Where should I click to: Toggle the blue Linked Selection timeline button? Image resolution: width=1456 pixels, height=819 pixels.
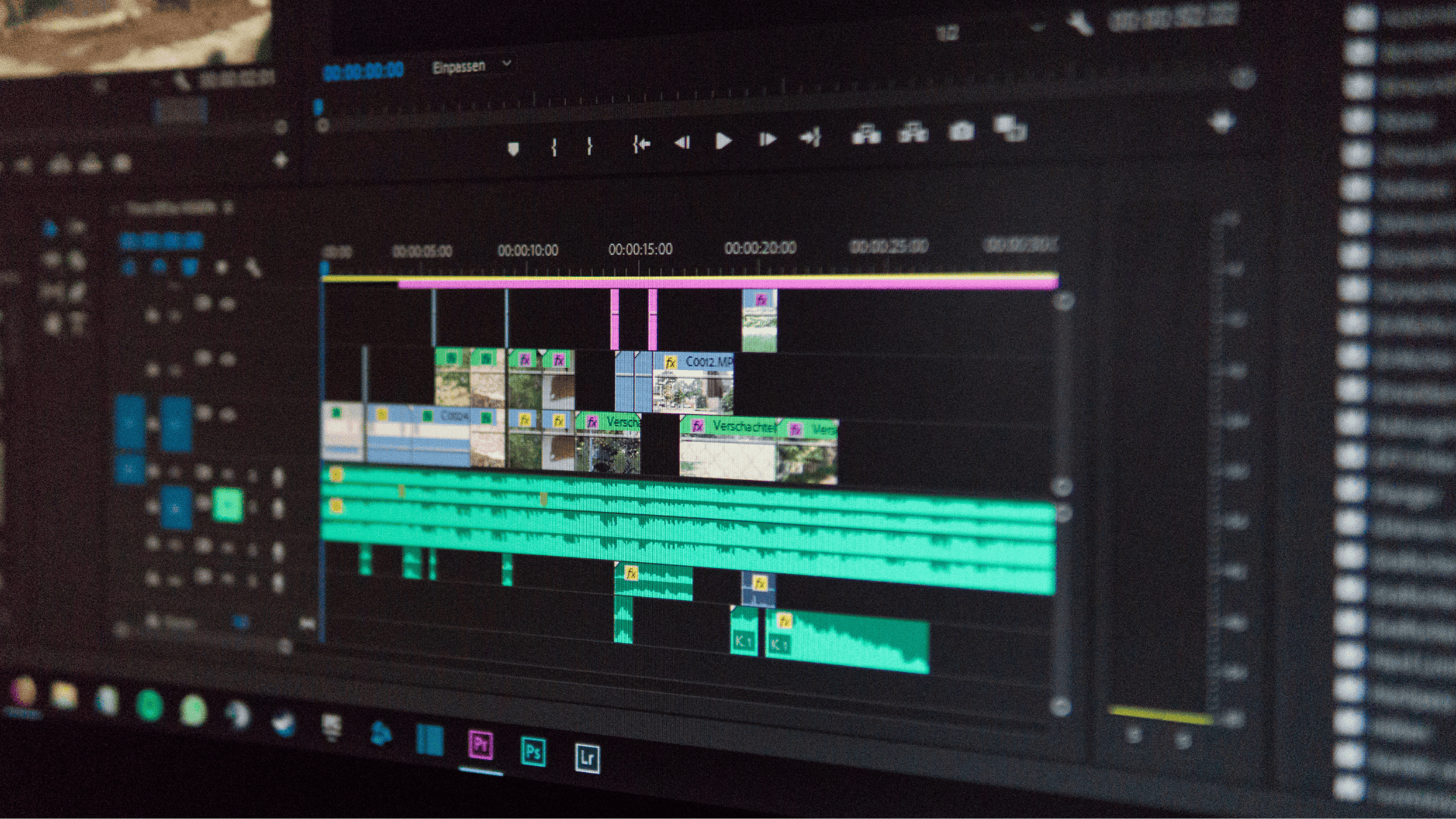click(x=189, y=267)
